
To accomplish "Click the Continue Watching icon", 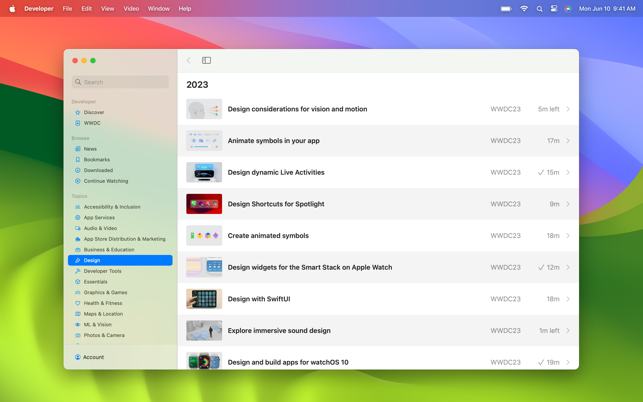I will (78, 181).
